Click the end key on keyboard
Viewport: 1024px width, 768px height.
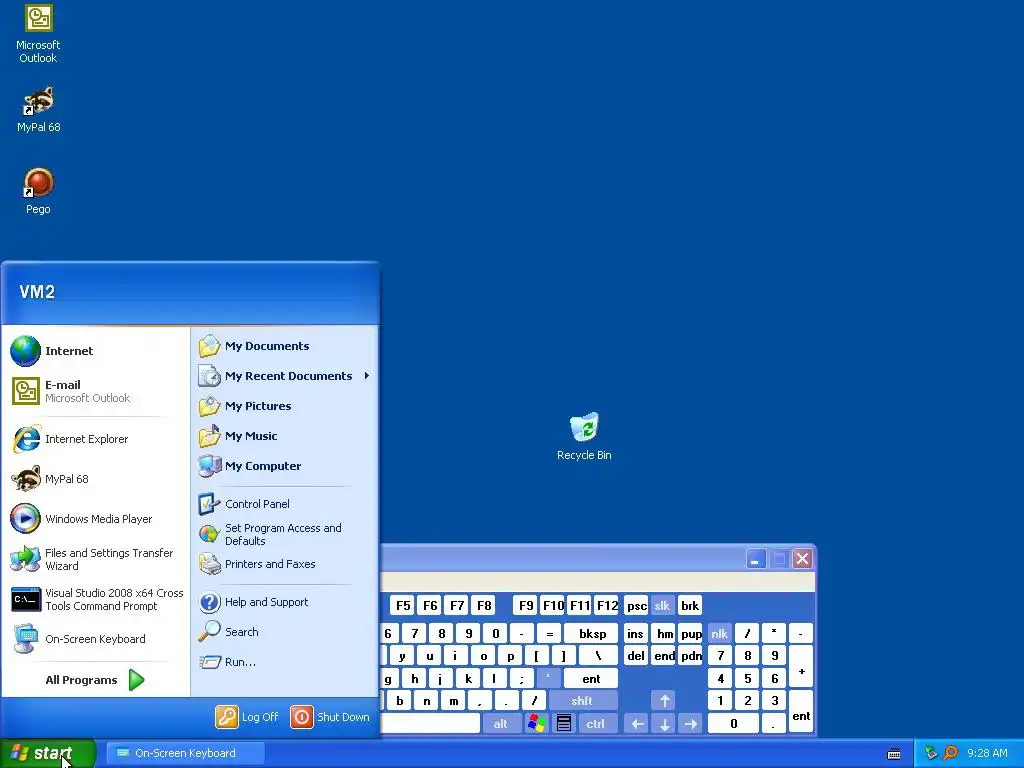pos(664,656)
